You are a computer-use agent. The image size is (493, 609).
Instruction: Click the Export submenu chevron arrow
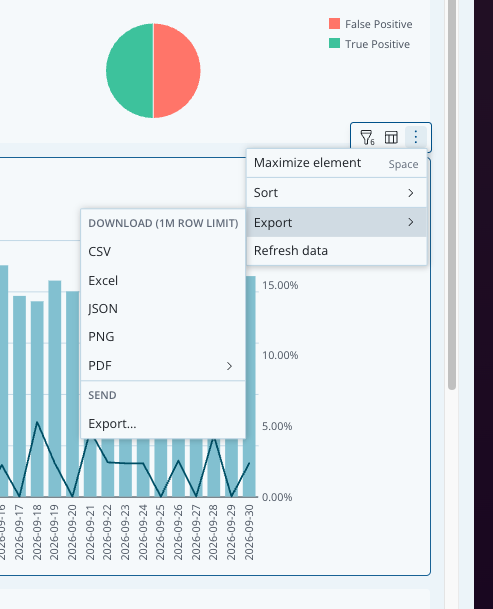point(411,222)
